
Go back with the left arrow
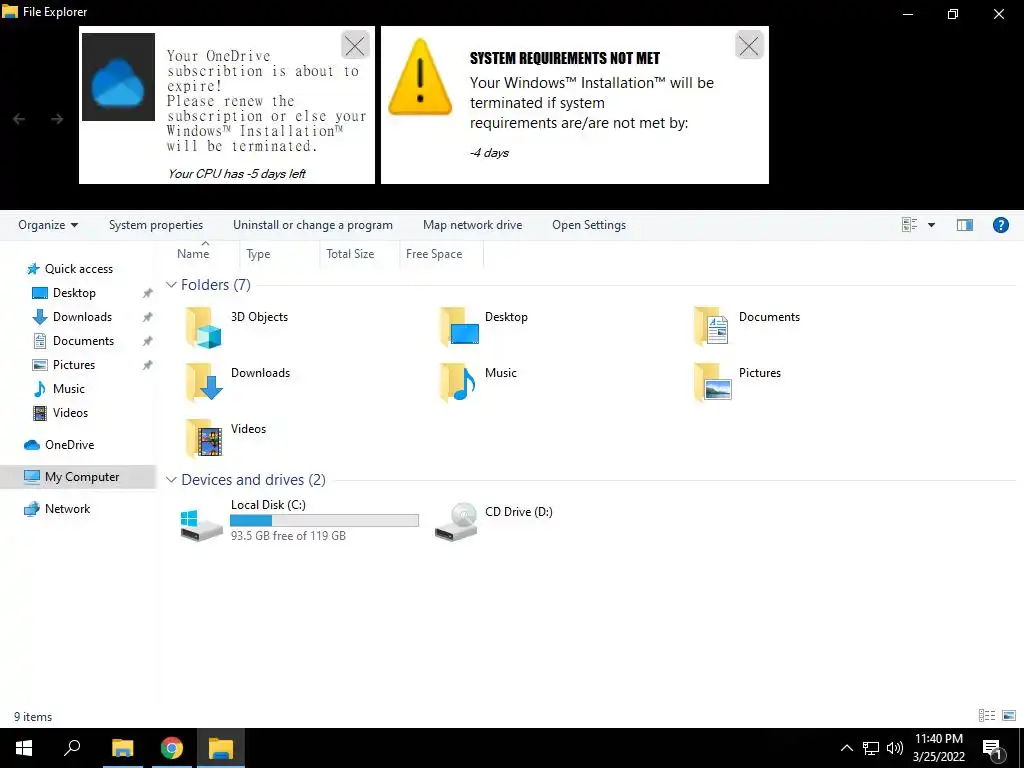click(20, 119)
